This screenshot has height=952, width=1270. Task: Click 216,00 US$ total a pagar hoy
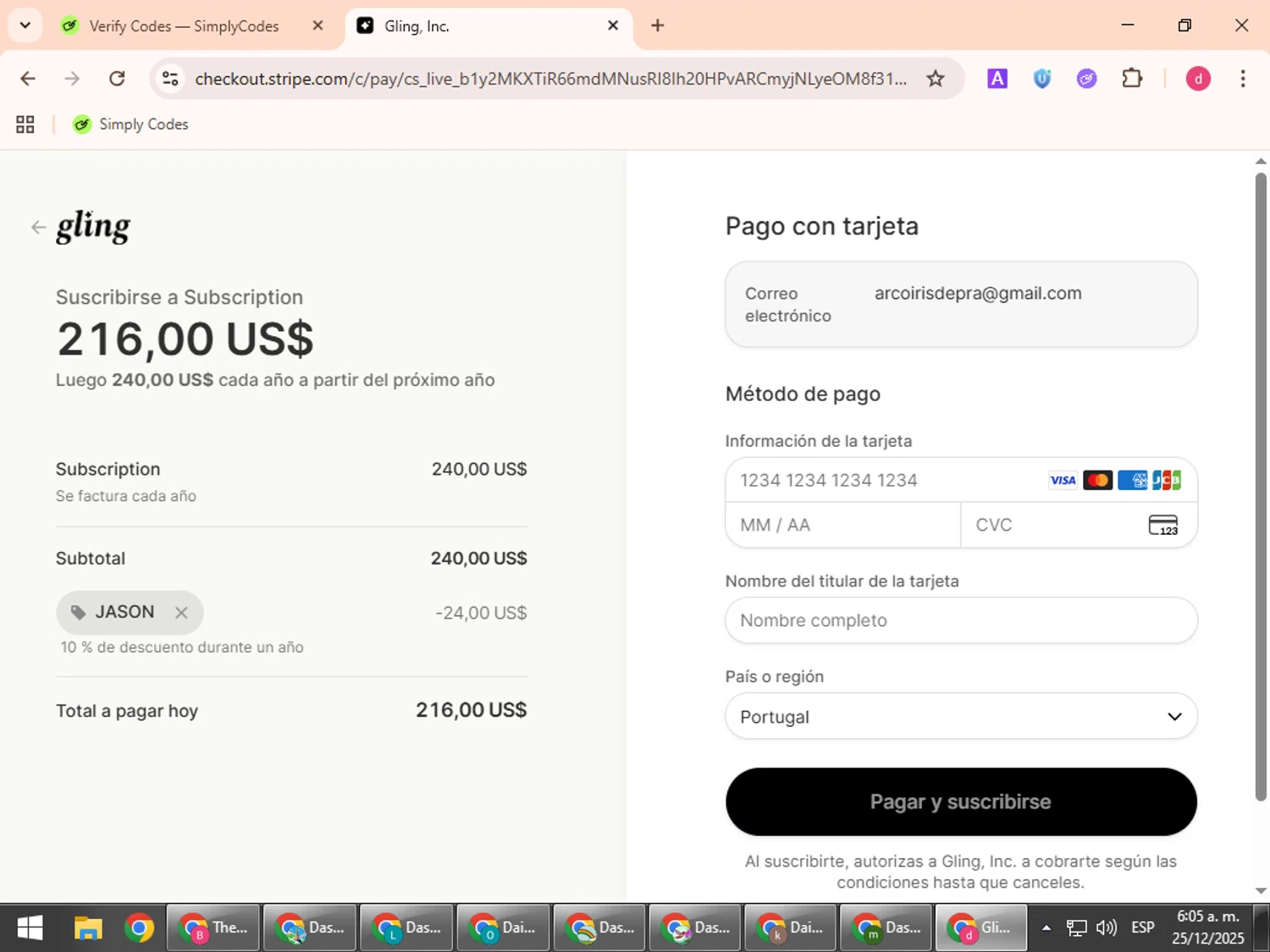coord(471,710)
